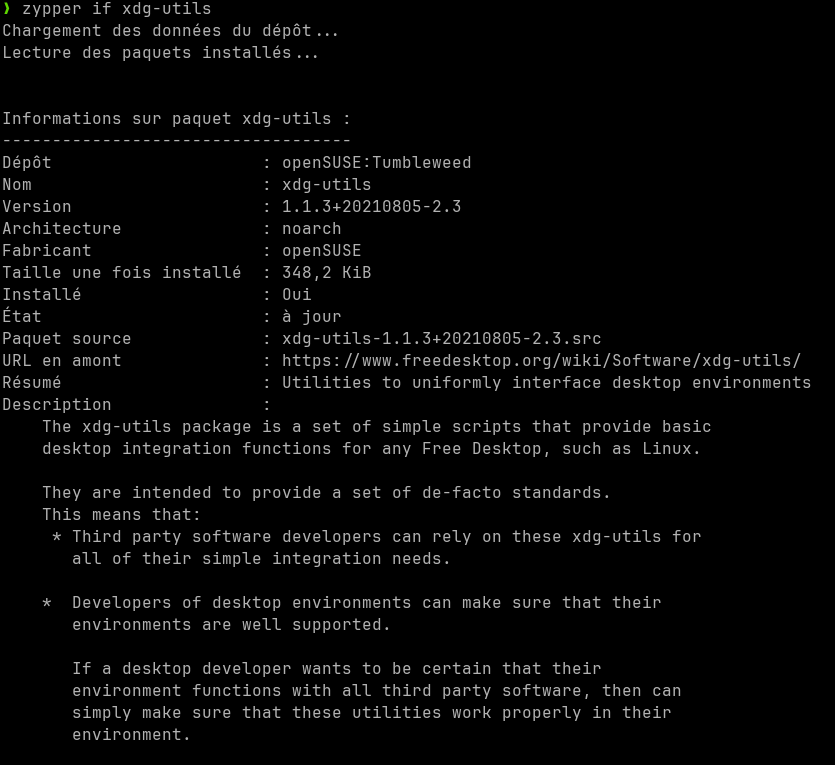
Task: Click the "Résumé" field label
Action: pyautogui.click(x=31, y=383)
